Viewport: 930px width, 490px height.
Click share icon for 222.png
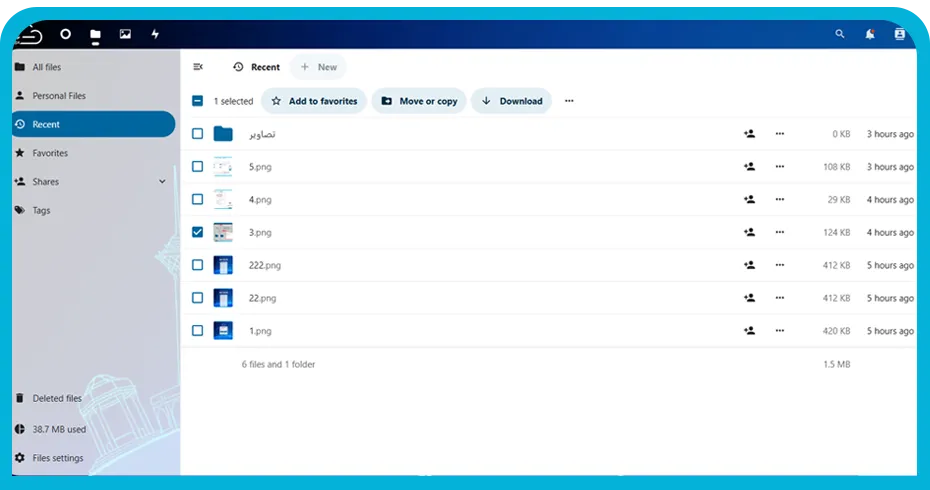pyautogui.click(x=750, y=265)
